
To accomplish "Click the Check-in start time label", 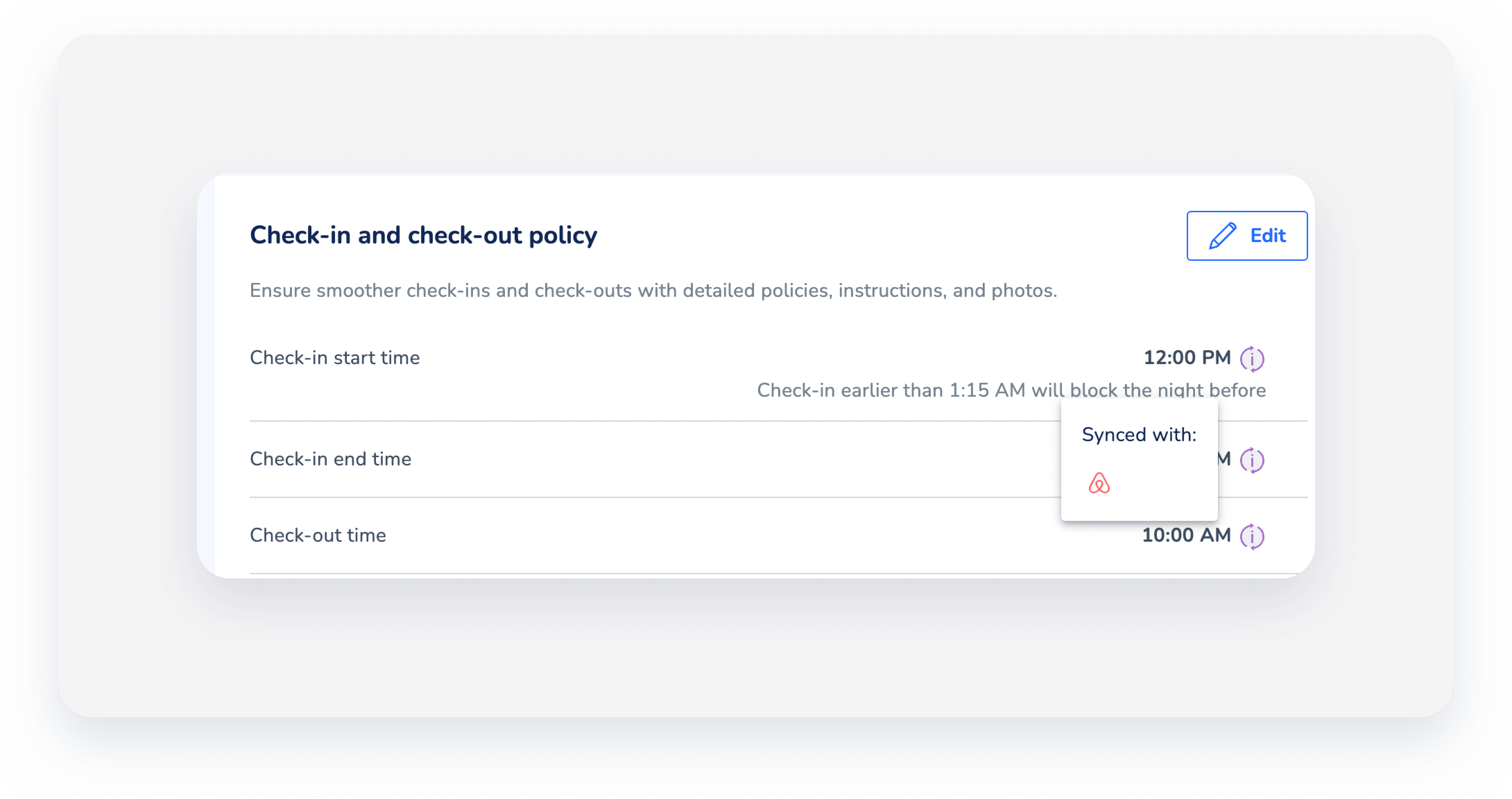I will 335,358.
